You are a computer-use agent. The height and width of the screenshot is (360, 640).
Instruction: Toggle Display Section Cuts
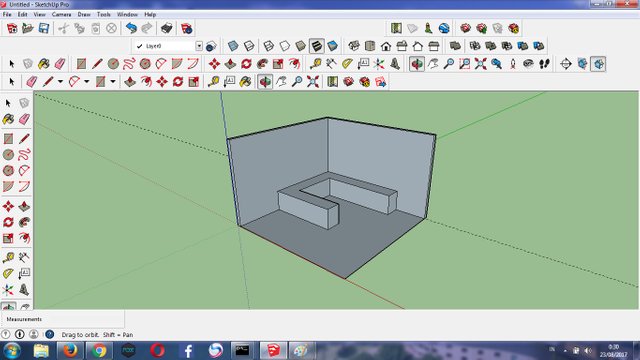click(x=598, y=64)
